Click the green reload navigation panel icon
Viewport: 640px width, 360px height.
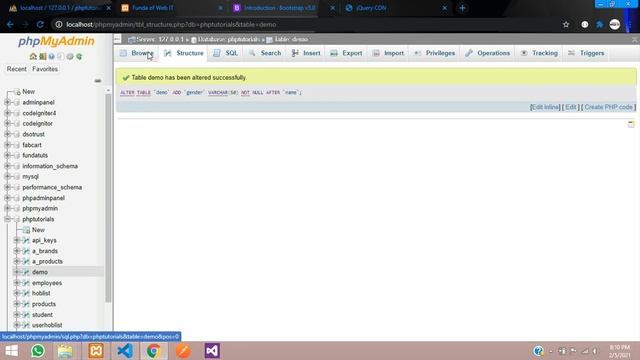79,56
